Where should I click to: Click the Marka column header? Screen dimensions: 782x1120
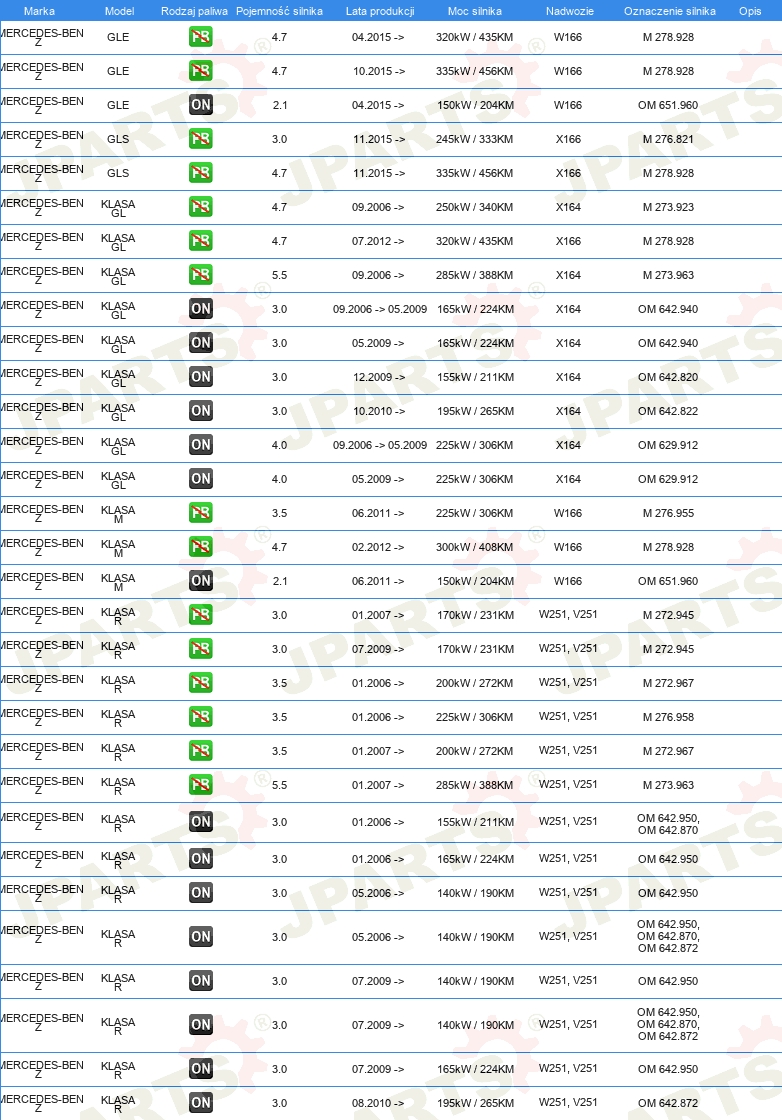point(39,11)
